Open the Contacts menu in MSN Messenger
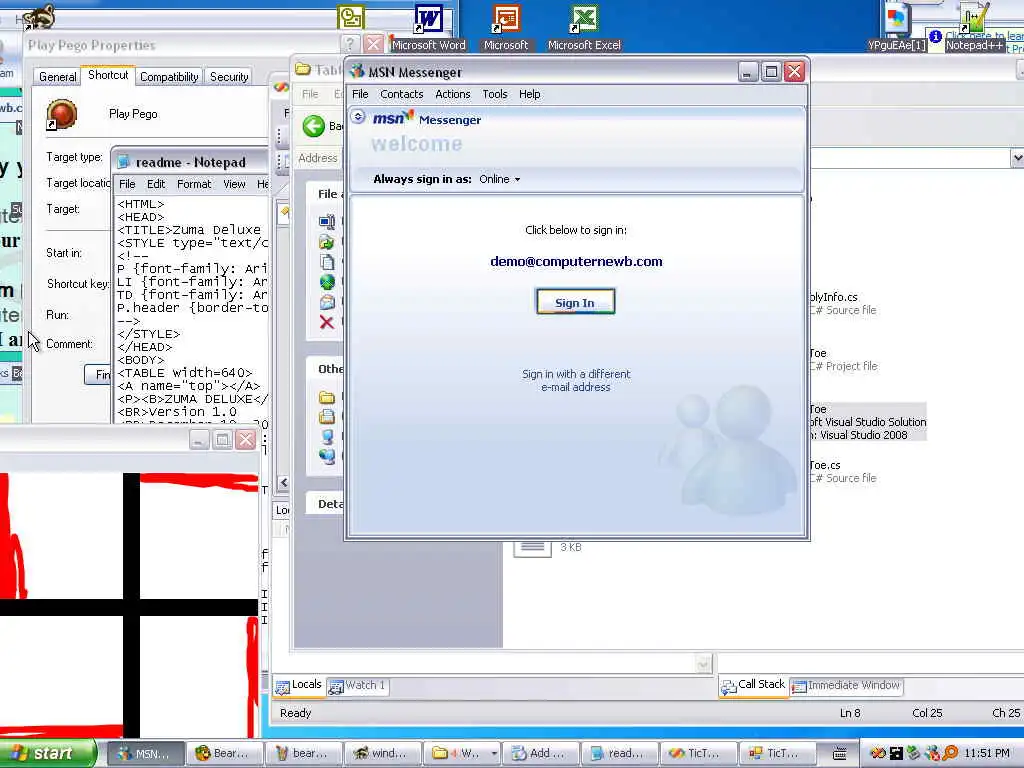1024x768 pixels. [402, 94]
